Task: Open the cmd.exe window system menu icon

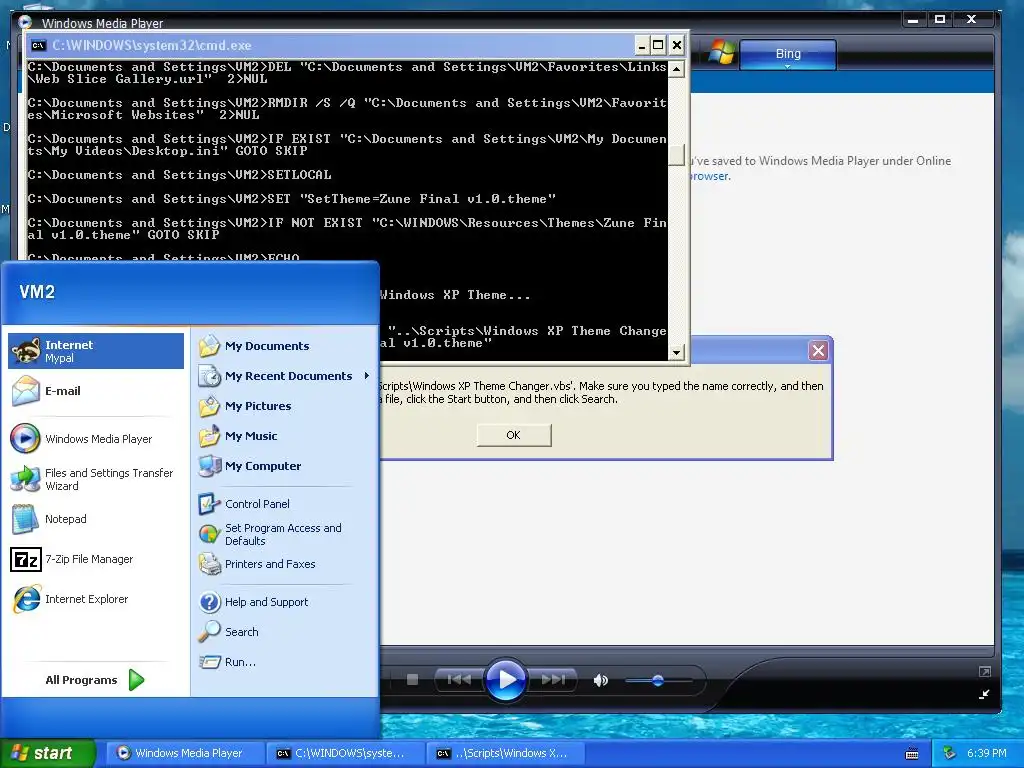Action: point(39,45)
